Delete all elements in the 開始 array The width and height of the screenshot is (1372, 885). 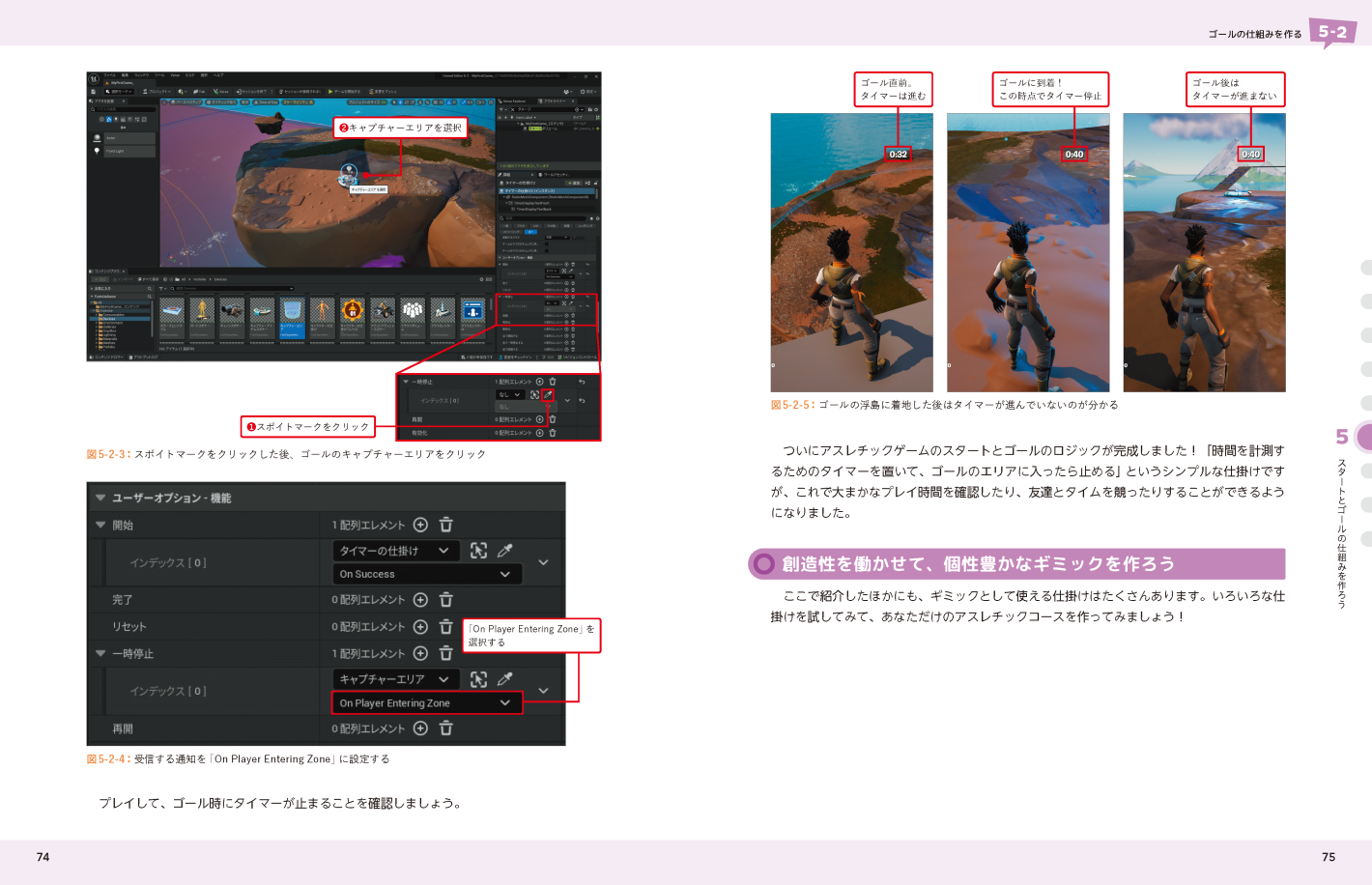(x=446, y=525)
